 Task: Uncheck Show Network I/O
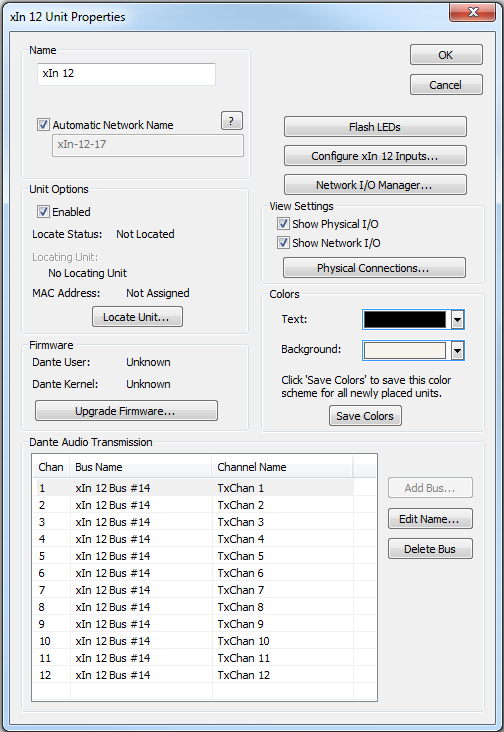click(x=283, y=243)
